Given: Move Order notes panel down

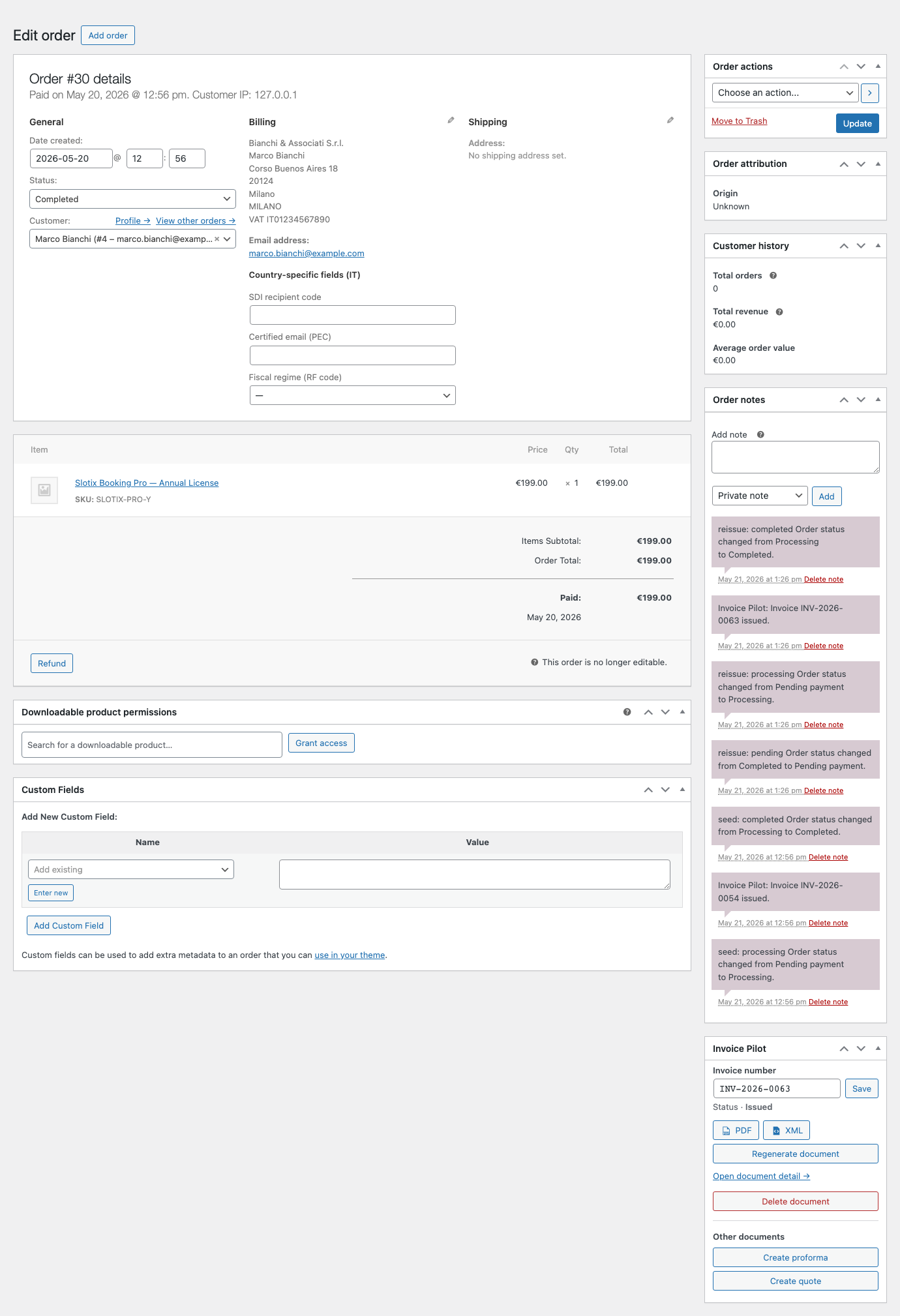Looking at the screenshot, I should 861,400.
